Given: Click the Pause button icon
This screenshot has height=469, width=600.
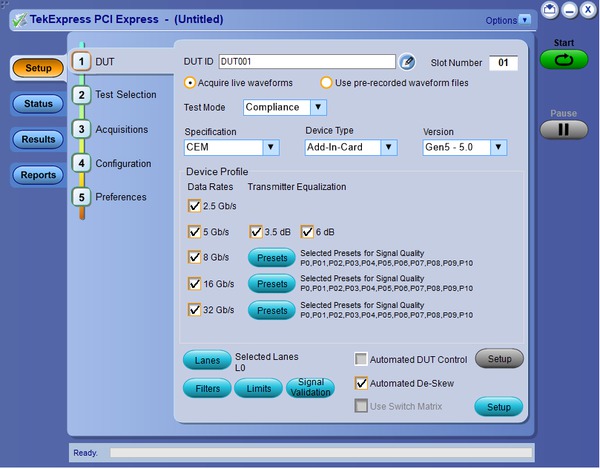Looking at the screenshot, I should 564,130.
